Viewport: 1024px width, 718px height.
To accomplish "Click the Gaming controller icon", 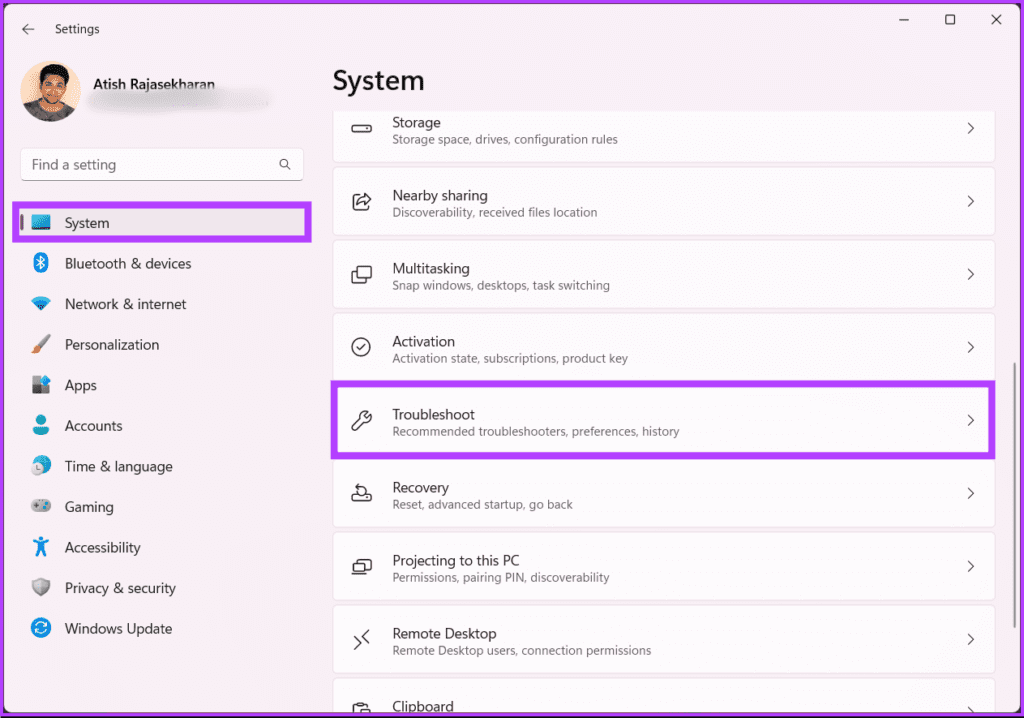I will pos(41,506).
